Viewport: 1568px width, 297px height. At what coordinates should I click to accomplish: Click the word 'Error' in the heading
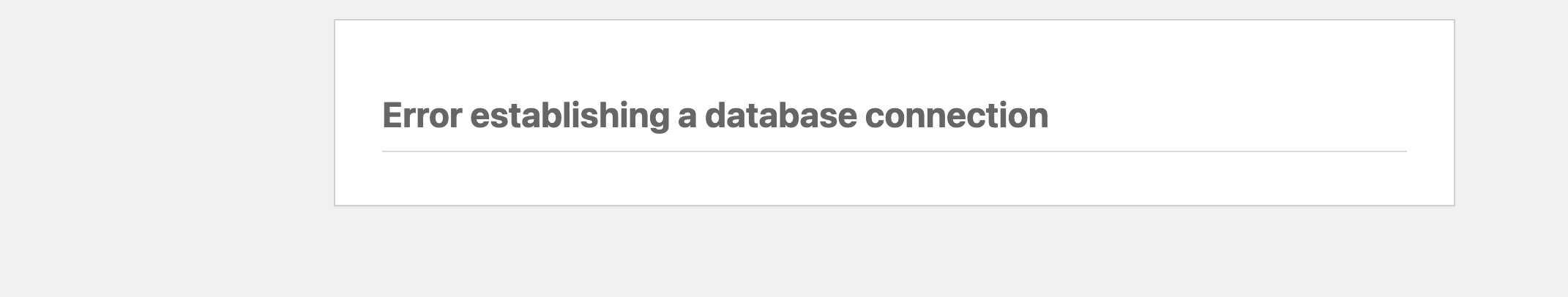tap(422, 116)
